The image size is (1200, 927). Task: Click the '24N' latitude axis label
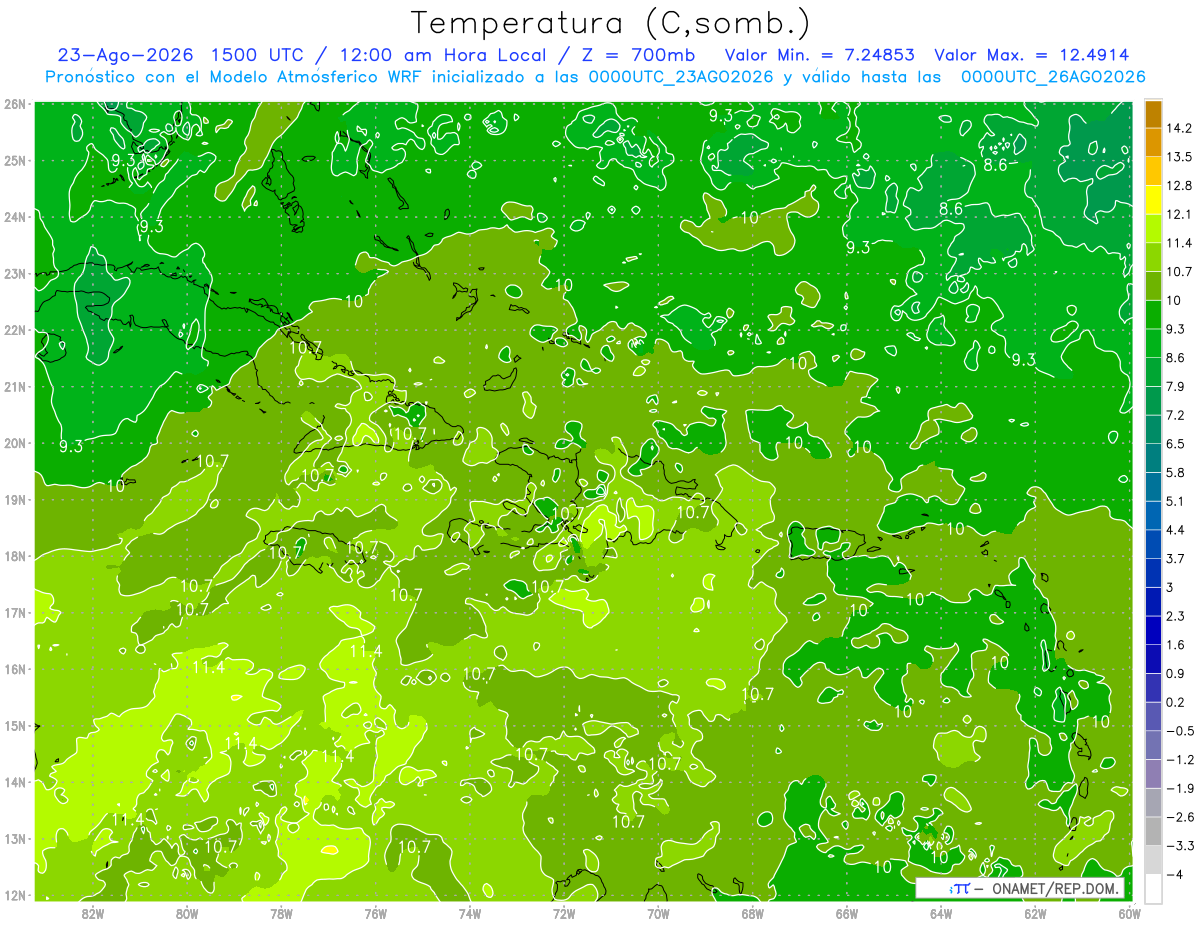(14, 217)
